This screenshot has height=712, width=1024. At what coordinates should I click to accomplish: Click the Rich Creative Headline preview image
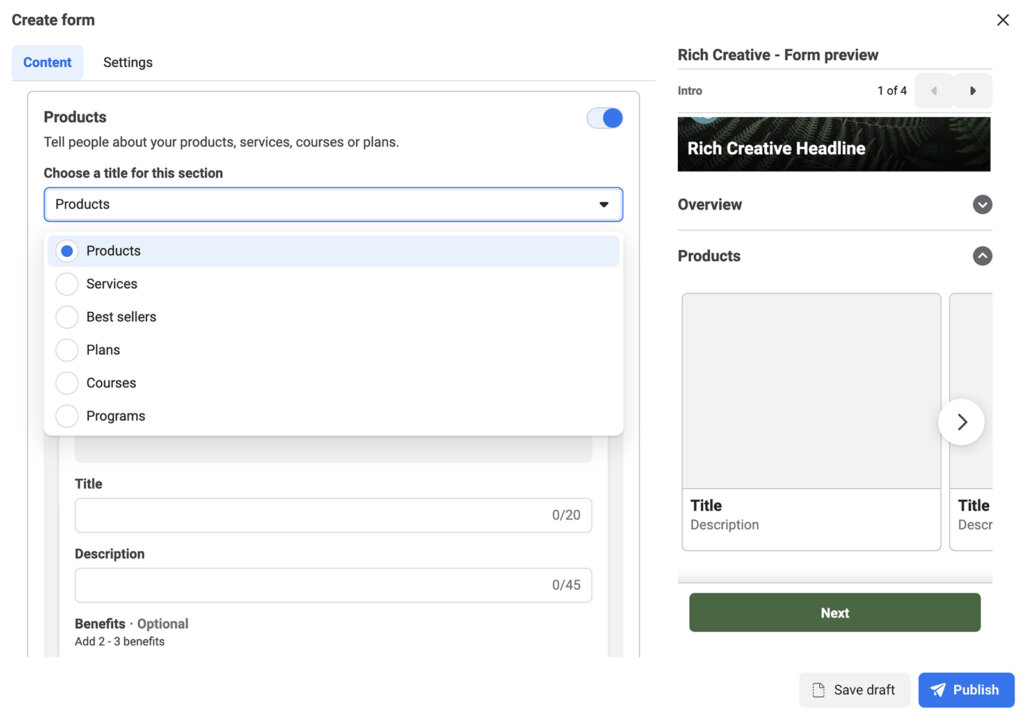(x=834, y=144)
